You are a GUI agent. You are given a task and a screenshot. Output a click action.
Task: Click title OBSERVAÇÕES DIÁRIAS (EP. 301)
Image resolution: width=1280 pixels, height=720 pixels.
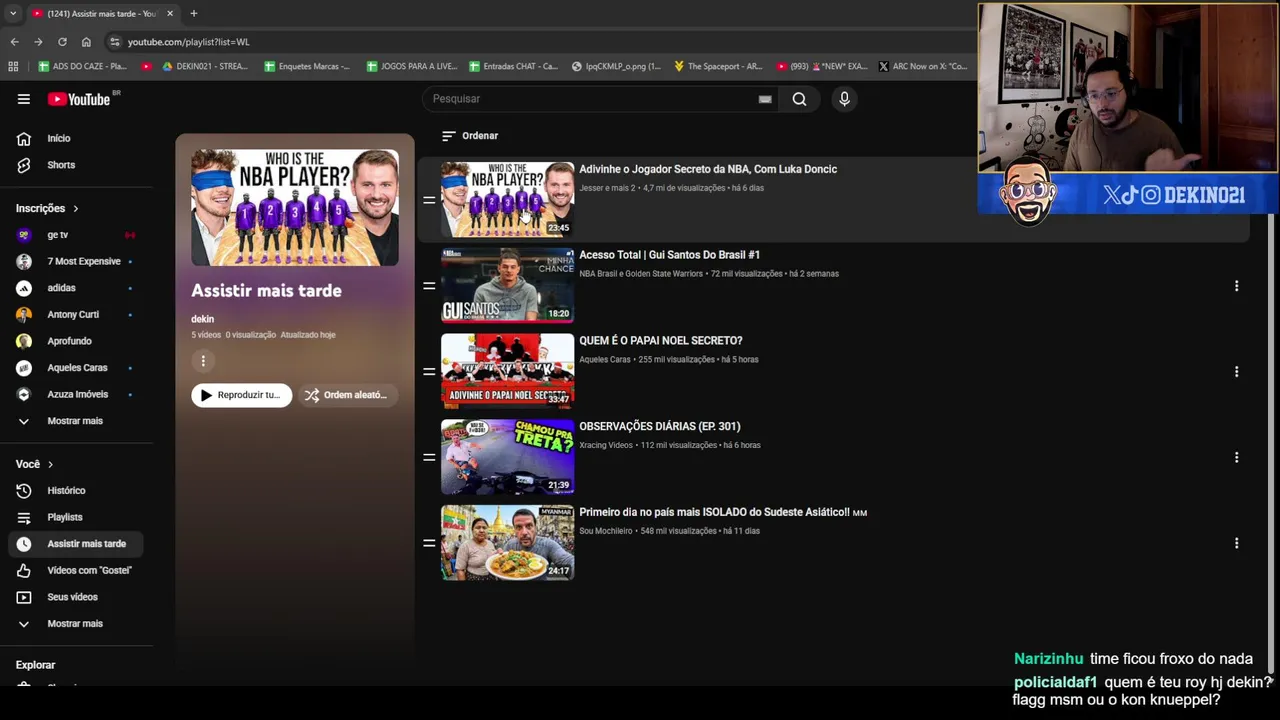pyautogui.click(x=659, y=427)
